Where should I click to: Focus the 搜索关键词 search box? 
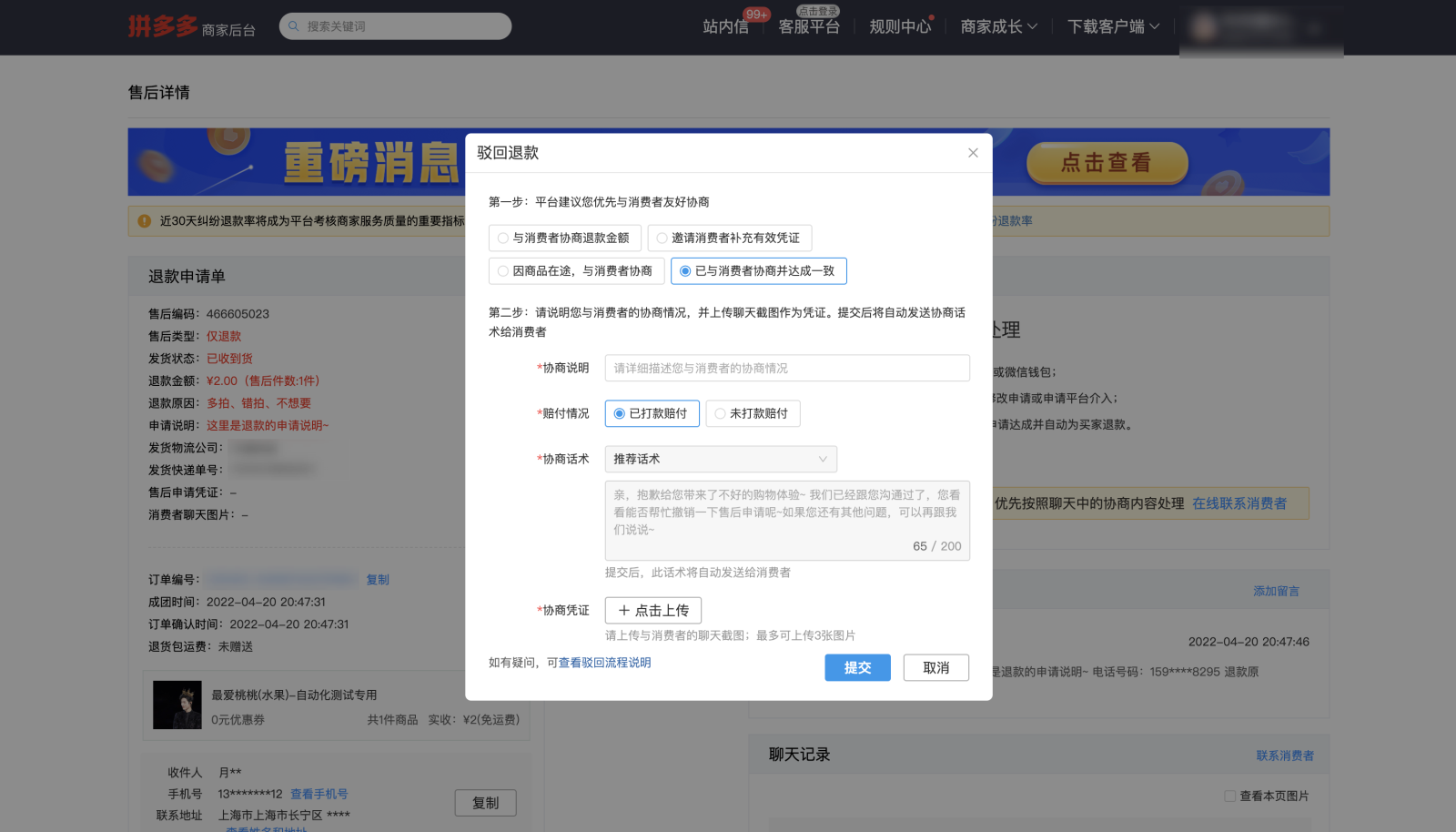[395, 26]
